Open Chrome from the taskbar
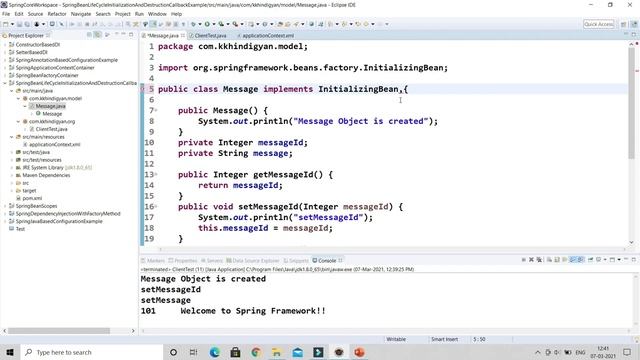Screen dimensions: 640x360 [256, 352]
